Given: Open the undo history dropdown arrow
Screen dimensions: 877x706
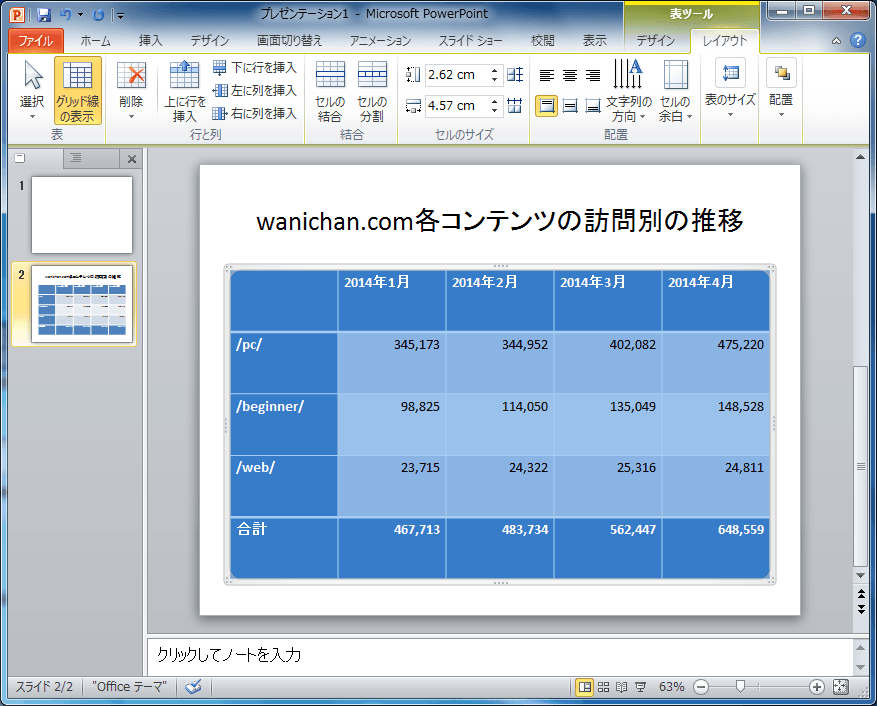Looking at the screenshot, I should coord(81,15).
